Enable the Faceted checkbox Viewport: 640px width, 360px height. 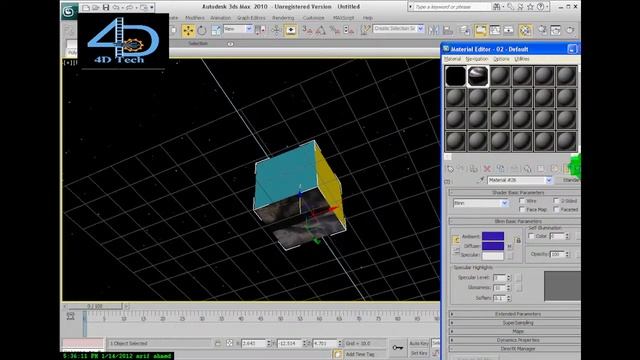[x=556, y=209]
